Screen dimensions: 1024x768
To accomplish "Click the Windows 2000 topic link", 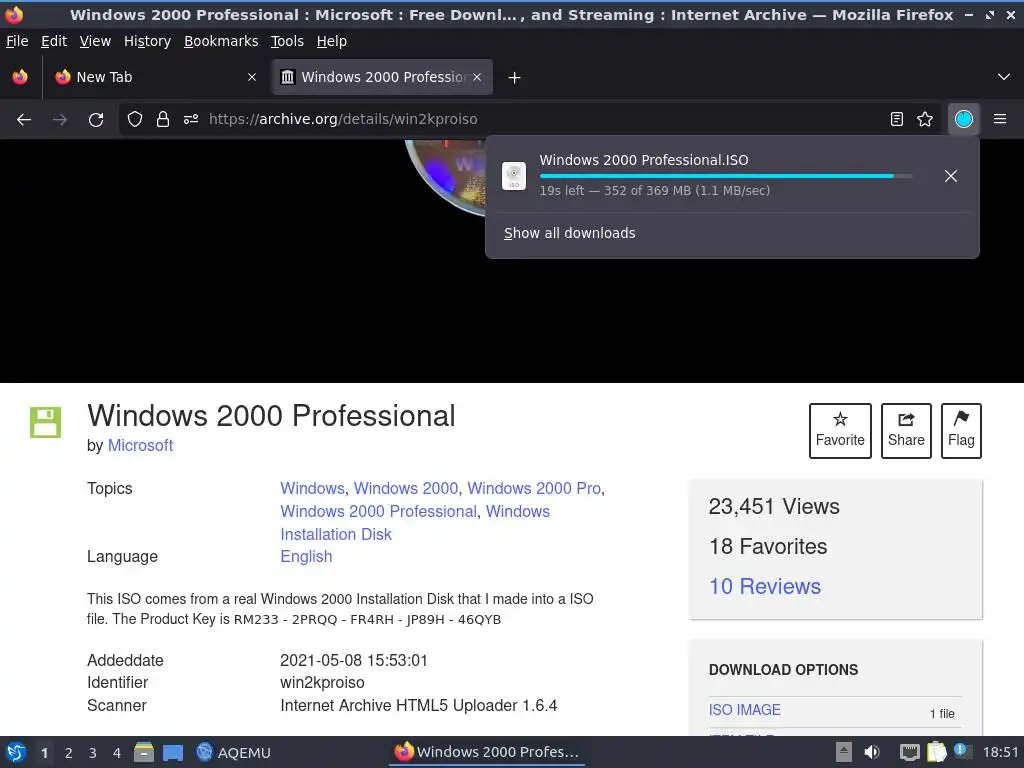I will tap(406, 488).
